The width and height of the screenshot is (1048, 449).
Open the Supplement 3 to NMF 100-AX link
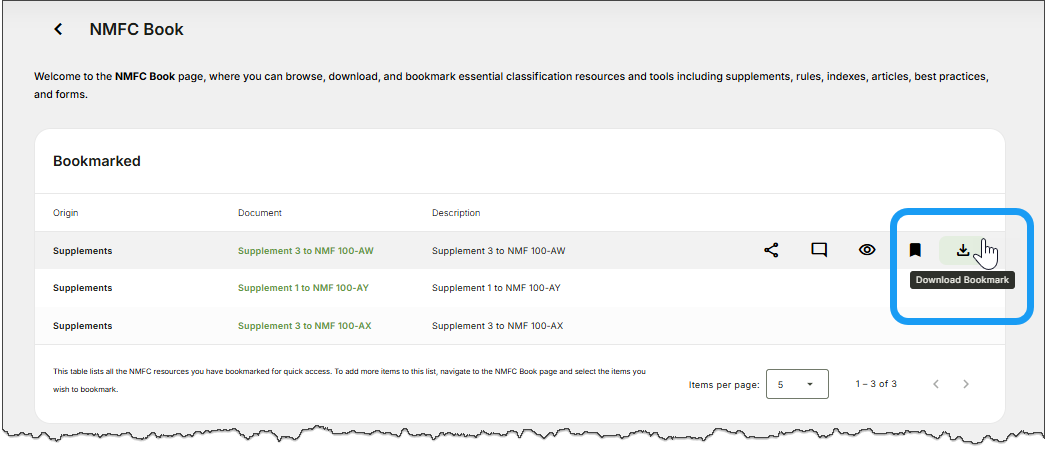[x=304, y=326]
